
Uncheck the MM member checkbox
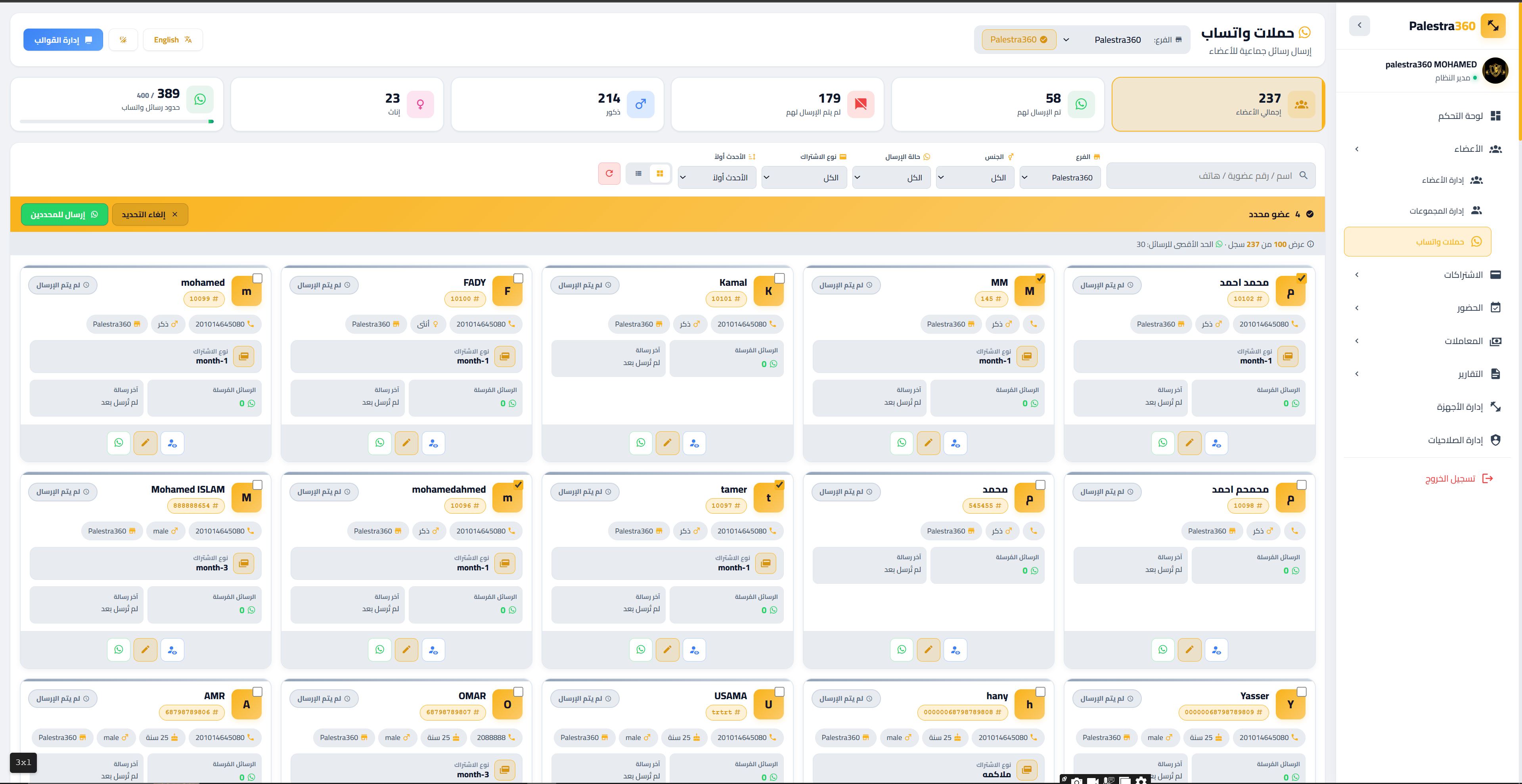[1040, 278]
